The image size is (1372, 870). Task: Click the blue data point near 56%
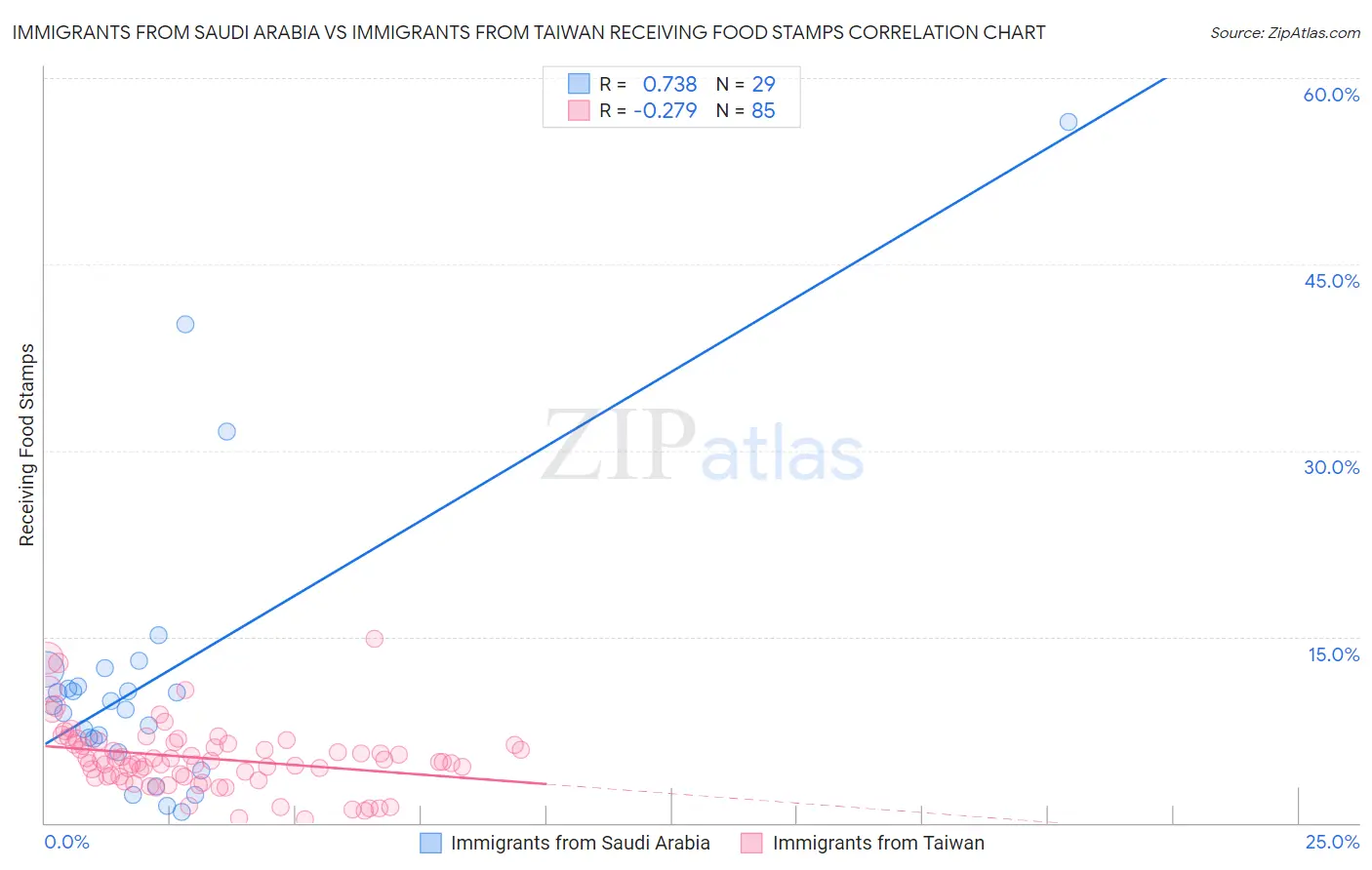[1069, 122]
